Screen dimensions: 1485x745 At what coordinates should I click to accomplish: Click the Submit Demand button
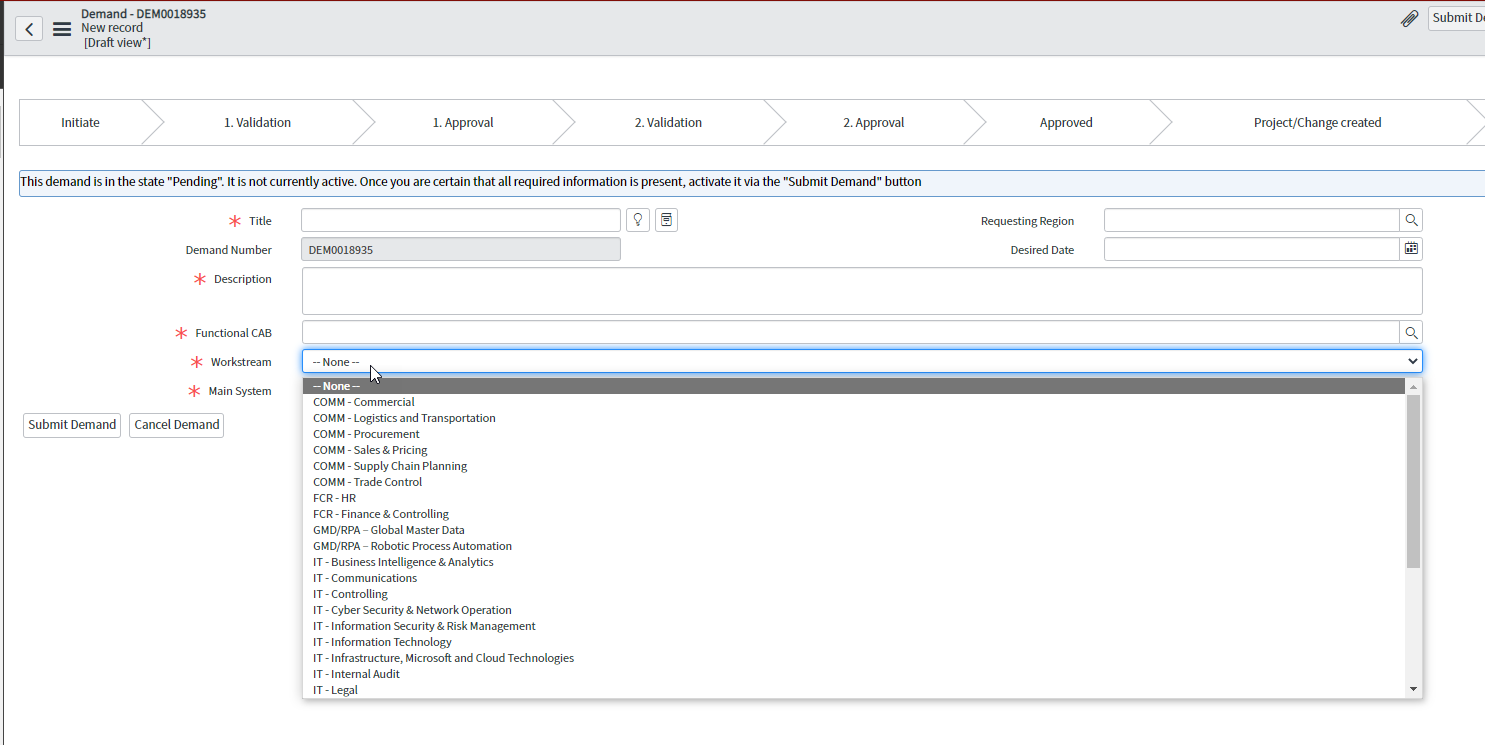(71, 424)
